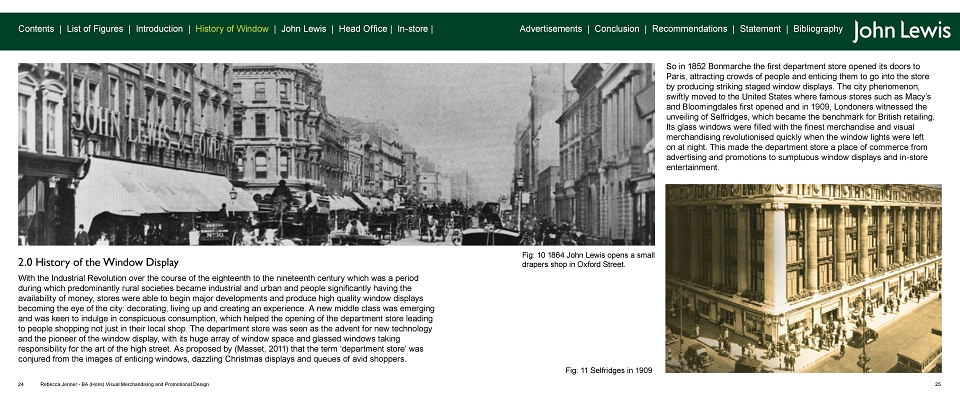Select Introduction in the navigation bar
This screenshot has width=960, height=404.
tap(159, 29)
